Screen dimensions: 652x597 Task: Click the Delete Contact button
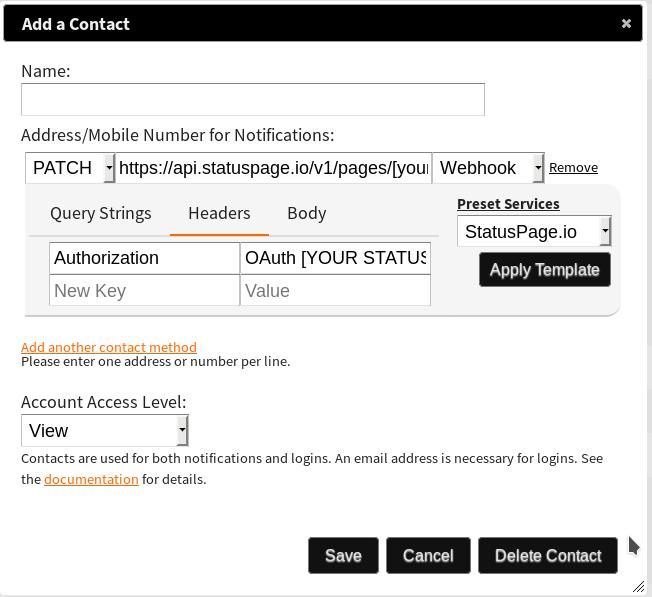click(548, 556)
